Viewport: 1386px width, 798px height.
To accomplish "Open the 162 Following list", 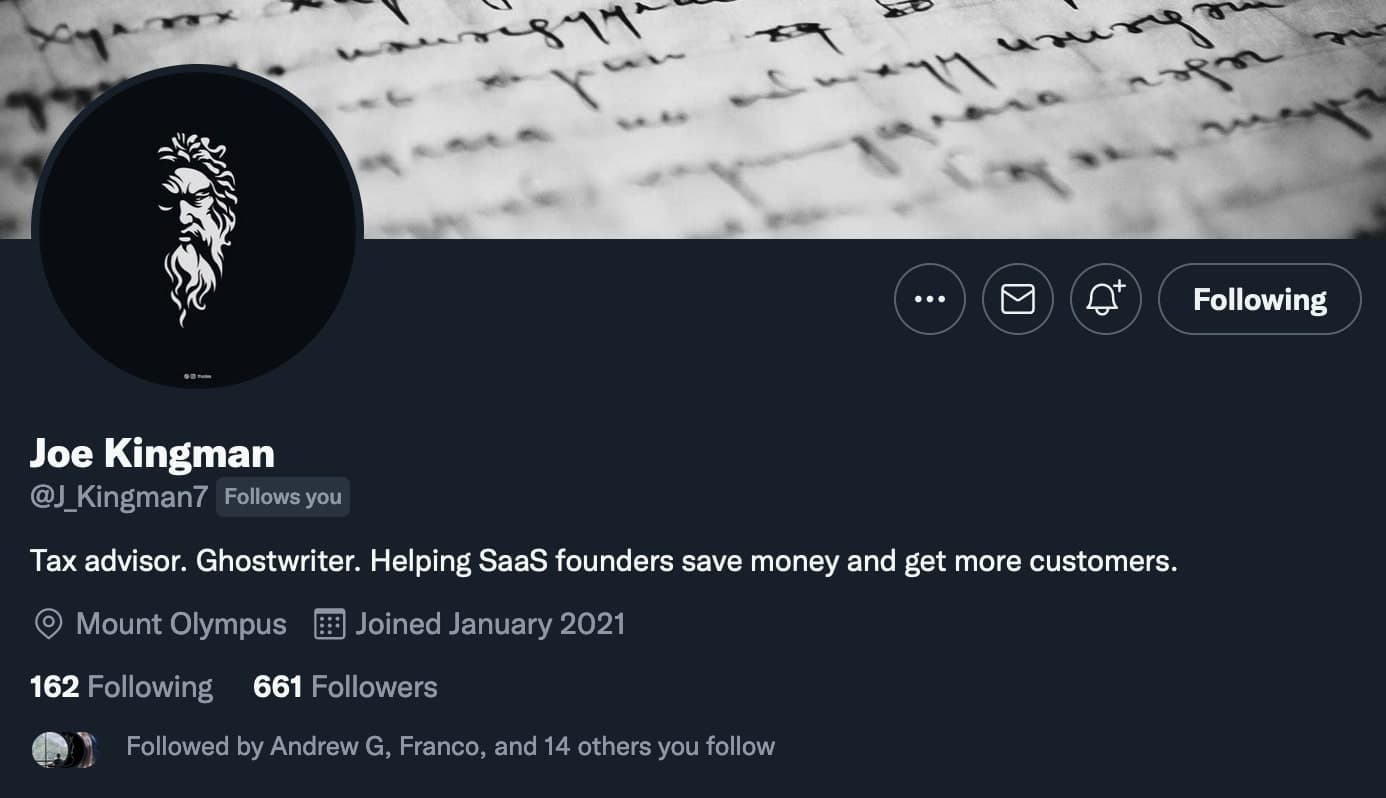I will [120, 687].
